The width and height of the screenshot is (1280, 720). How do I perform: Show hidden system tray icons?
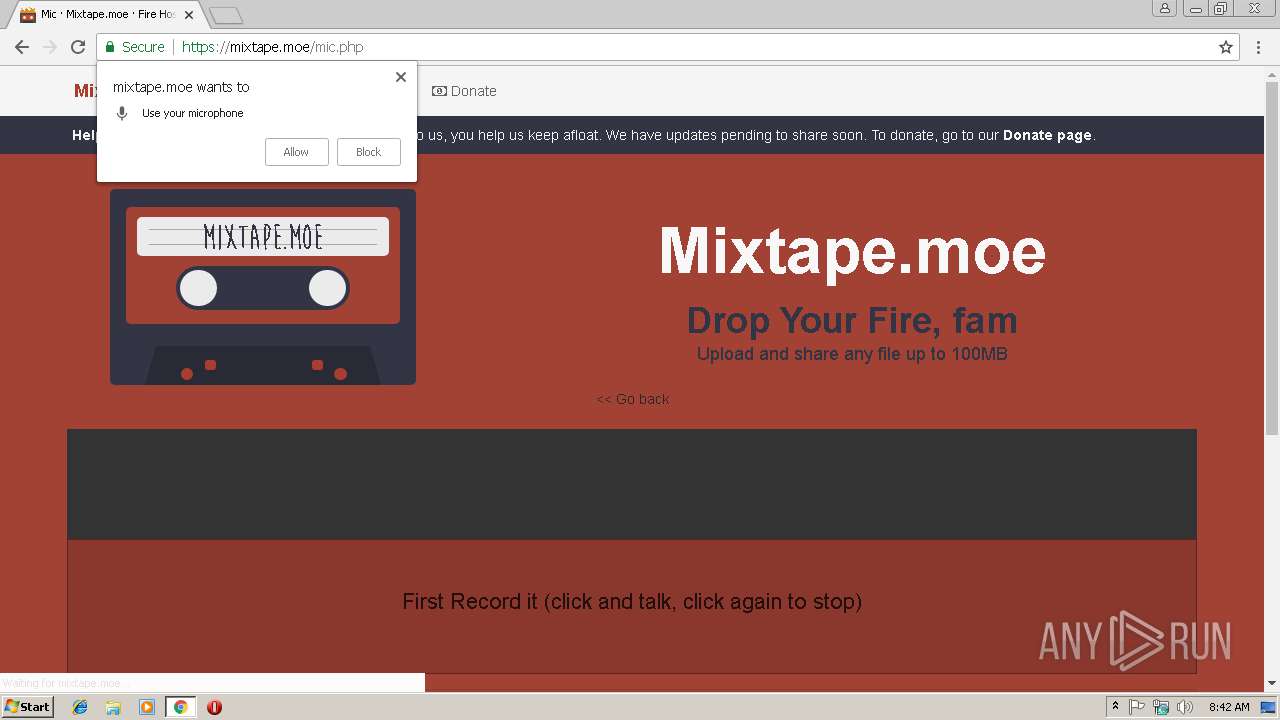coord(1115,707)
